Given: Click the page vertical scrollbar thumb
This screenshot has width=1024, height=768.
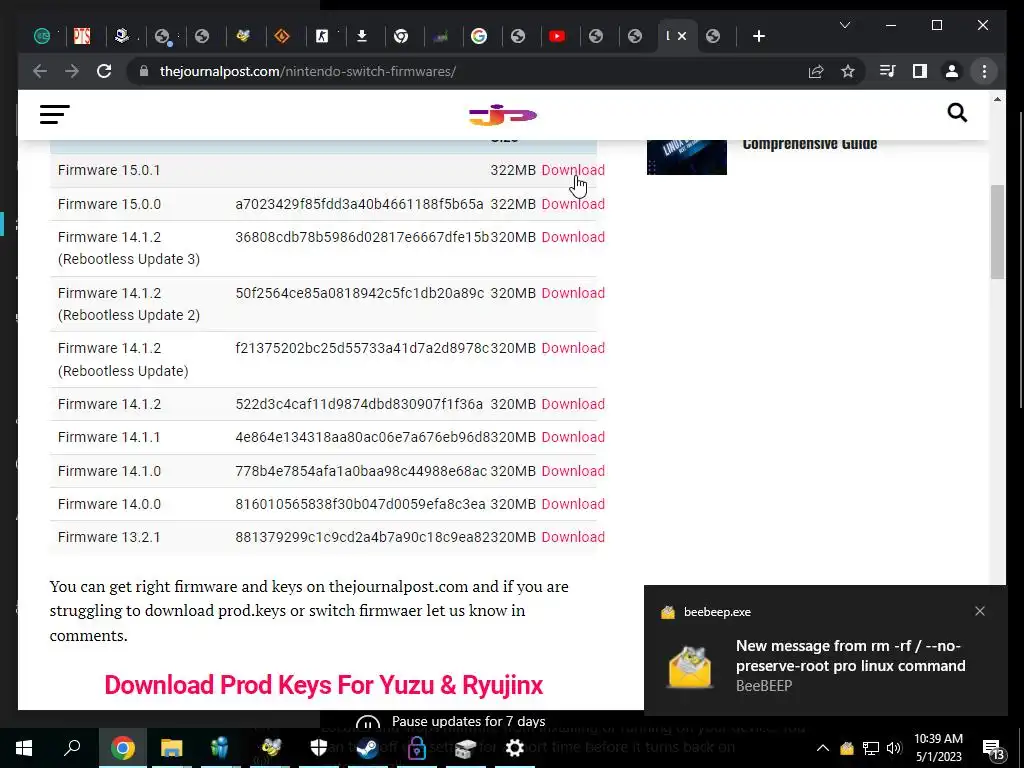Looking at the screenshot, I should pos(997,232).
